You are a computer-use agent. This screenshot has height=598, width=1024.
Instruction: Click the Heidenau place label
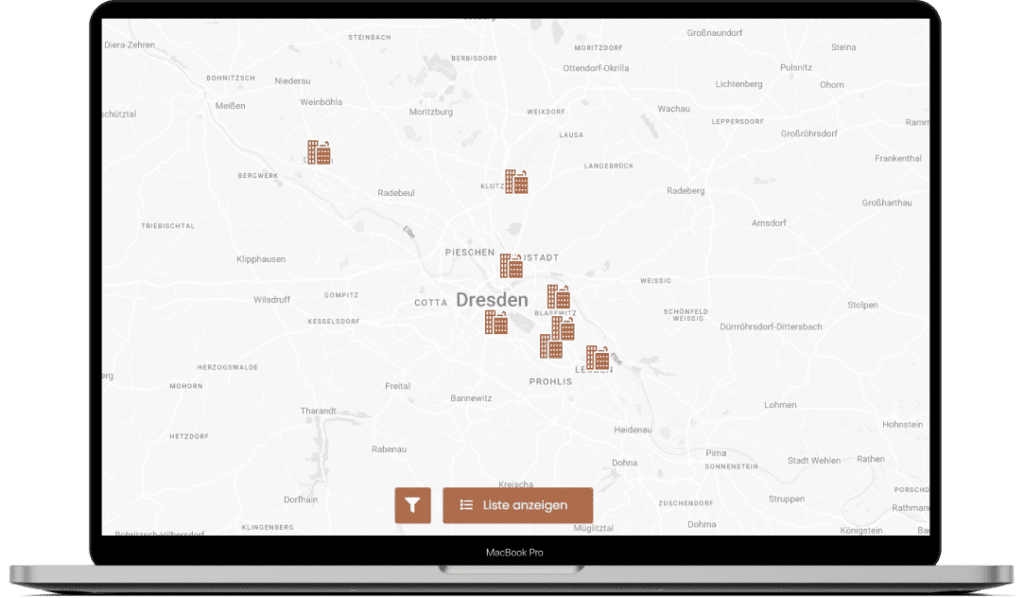point(632,429)
